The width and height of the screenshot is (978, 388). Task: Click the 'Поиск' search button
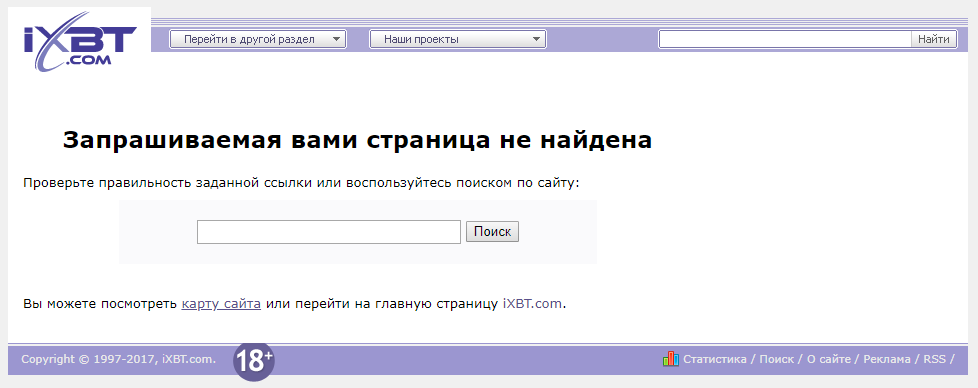(492, 232)
